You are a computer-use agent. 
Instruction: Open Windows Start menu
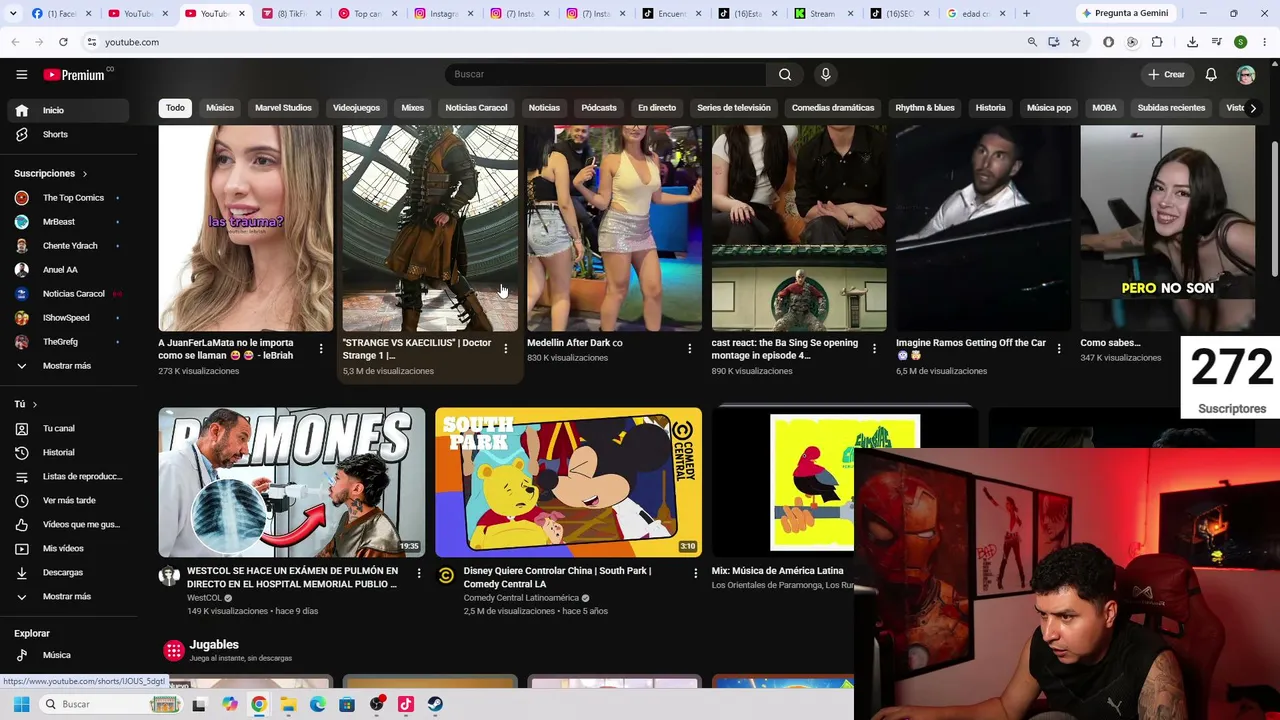click(21, 704)
